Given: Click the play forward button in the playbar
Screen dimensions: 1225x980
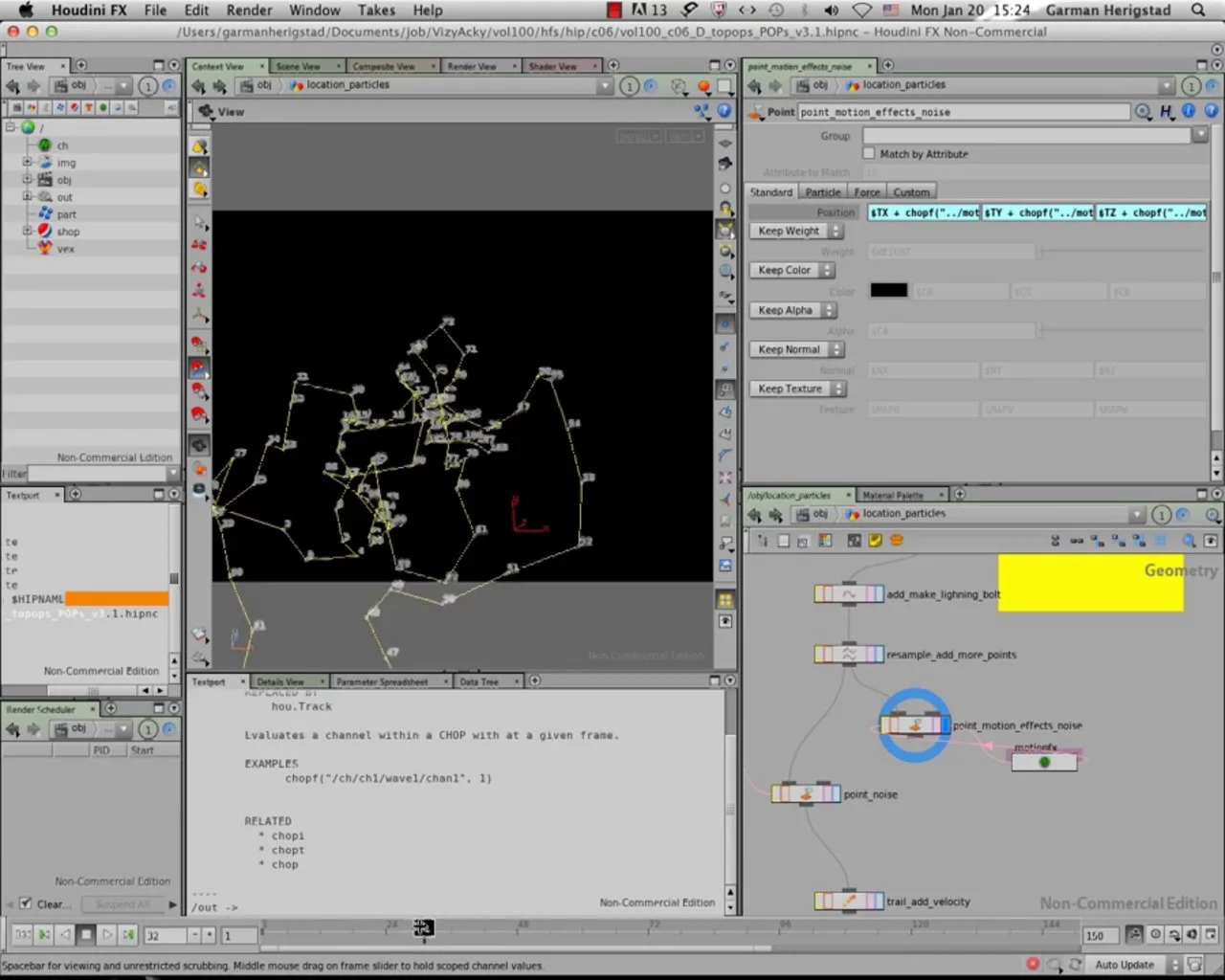Looking at the screenshot, I should tap(107, 935).
